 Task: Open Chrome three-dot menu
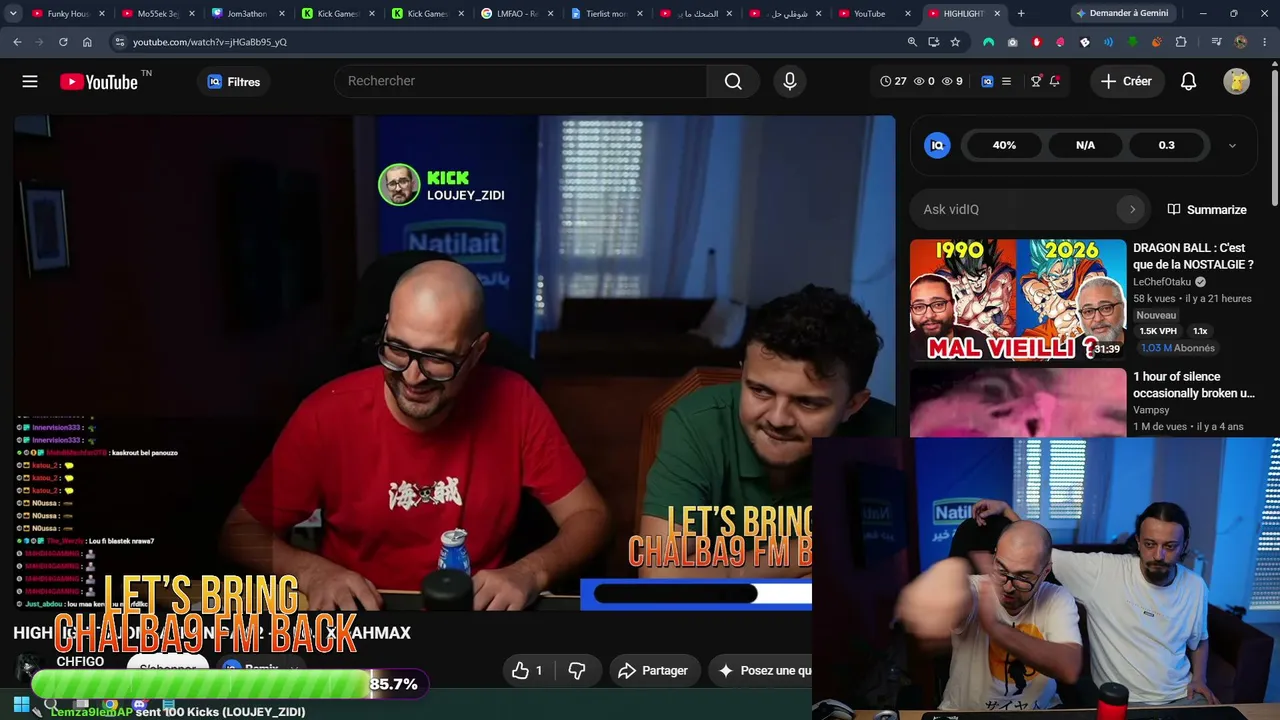tap(1265, 42)
